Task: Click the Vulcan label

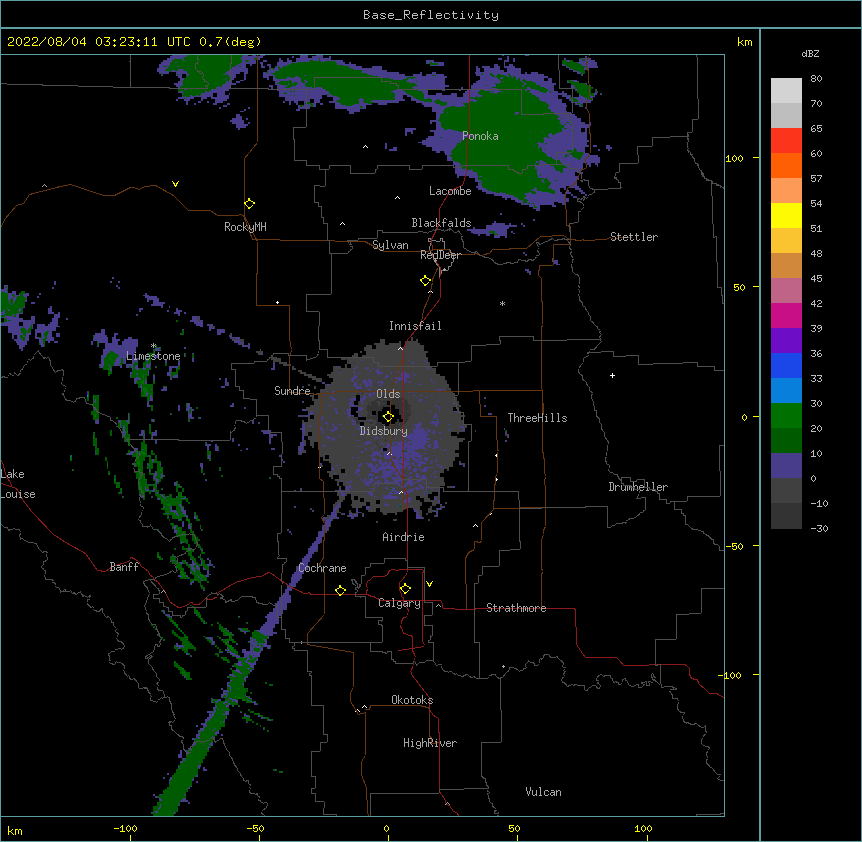Action: 543,792
